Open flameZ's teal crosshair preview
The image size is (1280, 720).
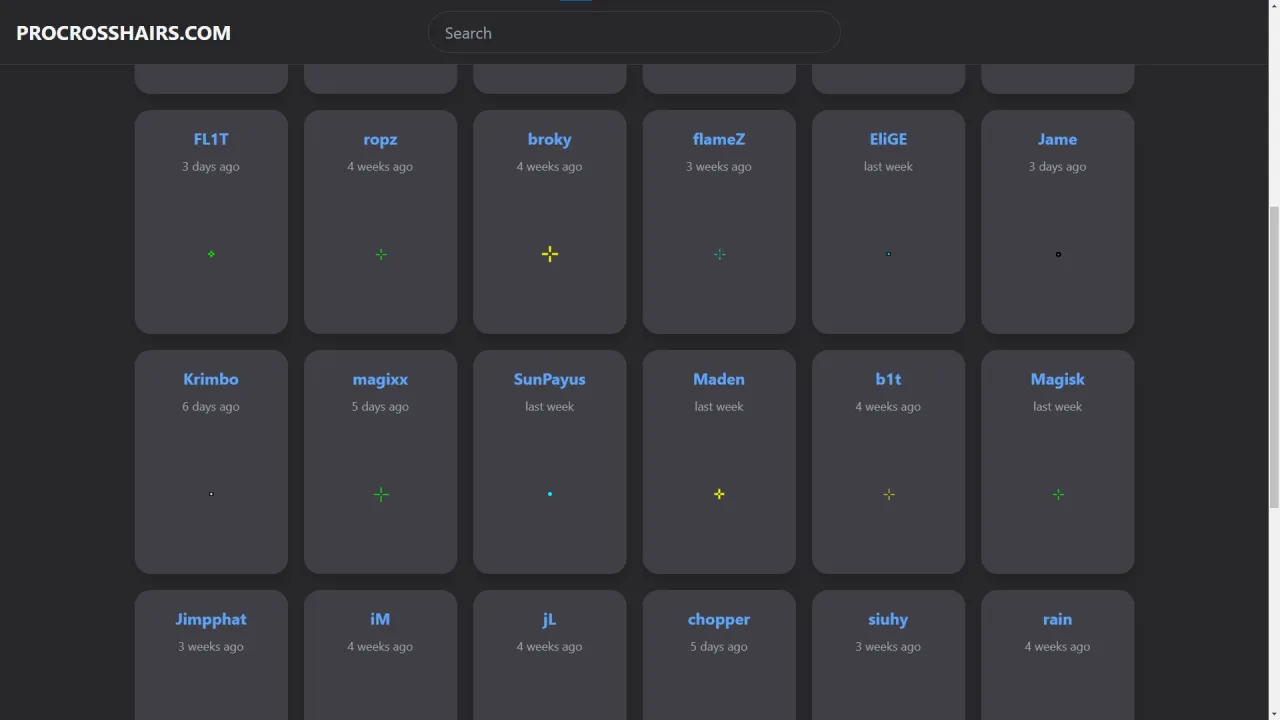(719, 254)
